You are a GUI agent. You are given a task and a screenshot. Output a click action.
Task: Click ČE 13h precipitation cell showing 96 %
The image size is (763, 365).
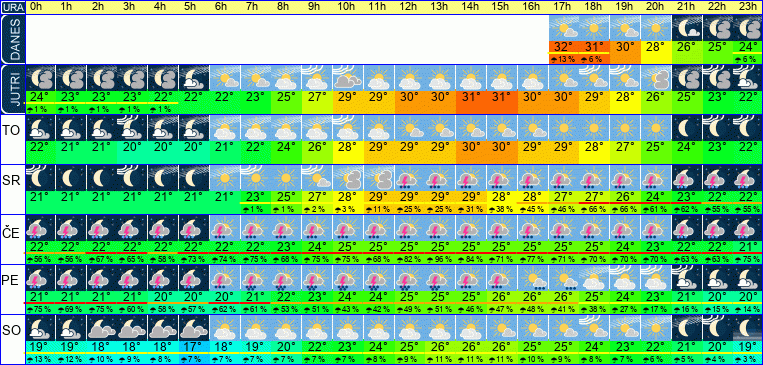coord(440,258)
